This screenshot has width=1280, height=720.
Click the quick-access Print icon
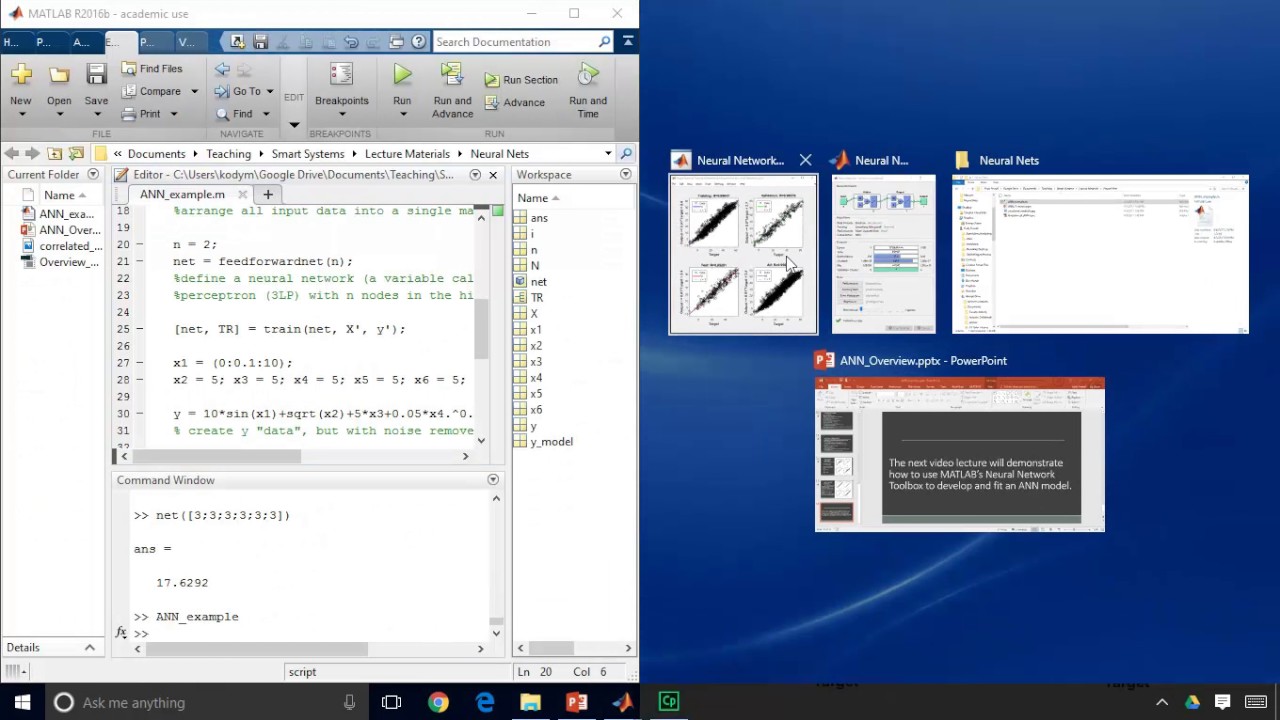point(397,42)
